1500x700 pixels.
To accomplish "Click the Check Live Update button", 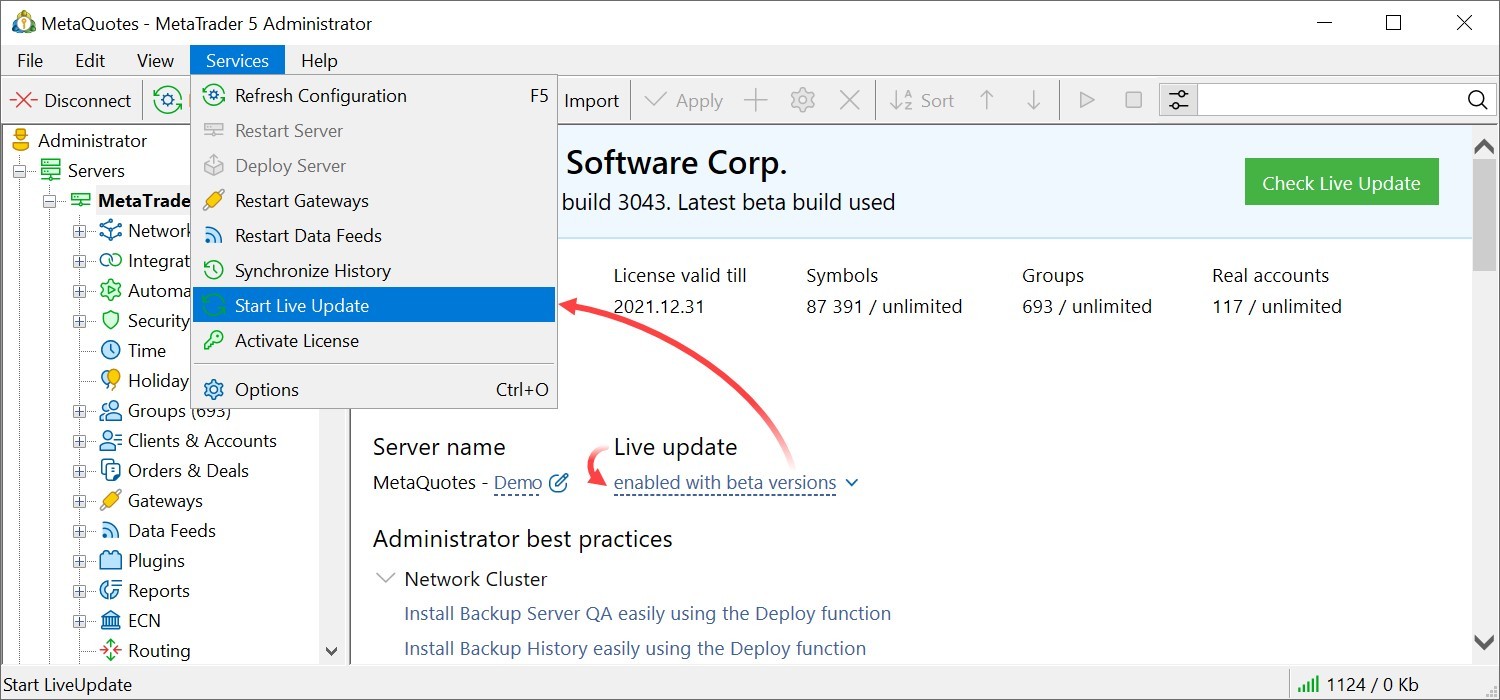I will click(x=1341, y=182).
